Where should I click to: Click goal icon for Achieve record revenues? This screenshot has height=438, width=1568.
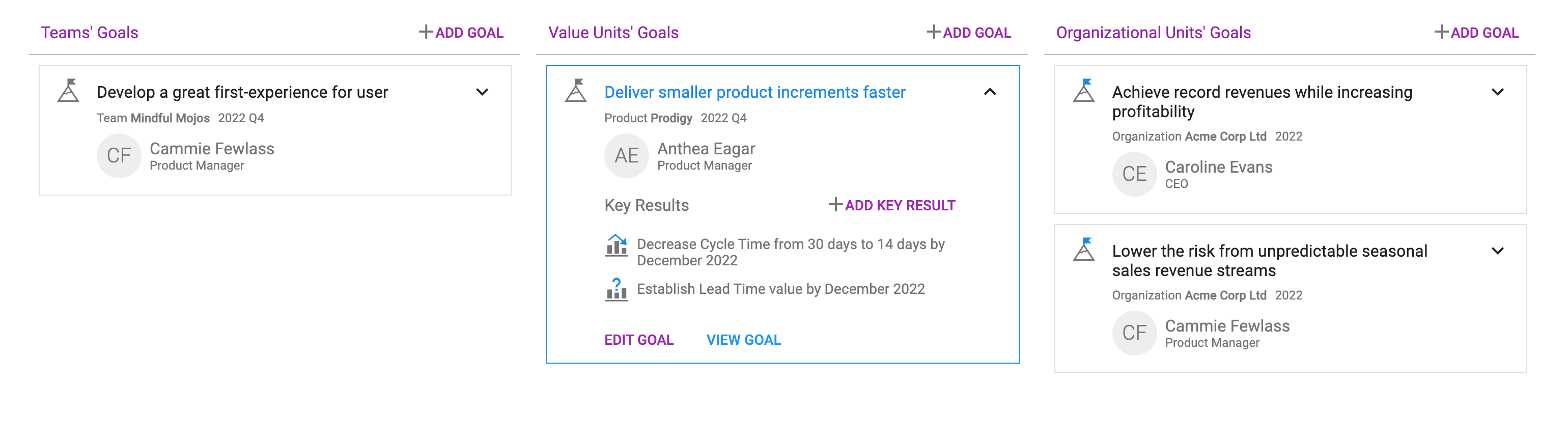1083,90
